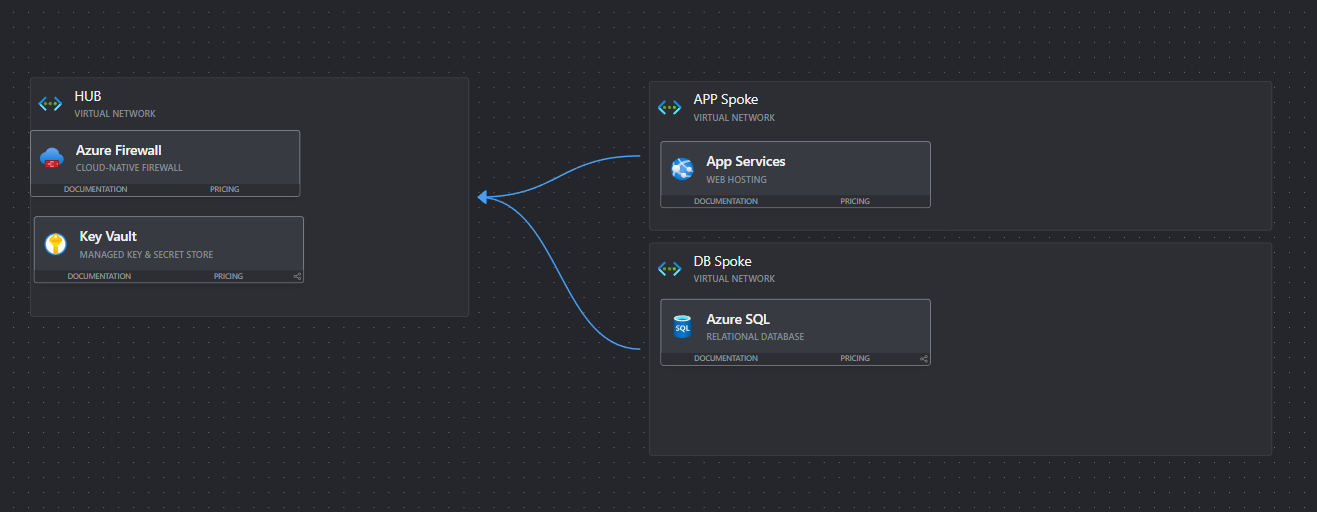The width and height of the screenshot is (1317, 512).
Task: Select the HUB virtual network icon
Action: pos(50,104)
